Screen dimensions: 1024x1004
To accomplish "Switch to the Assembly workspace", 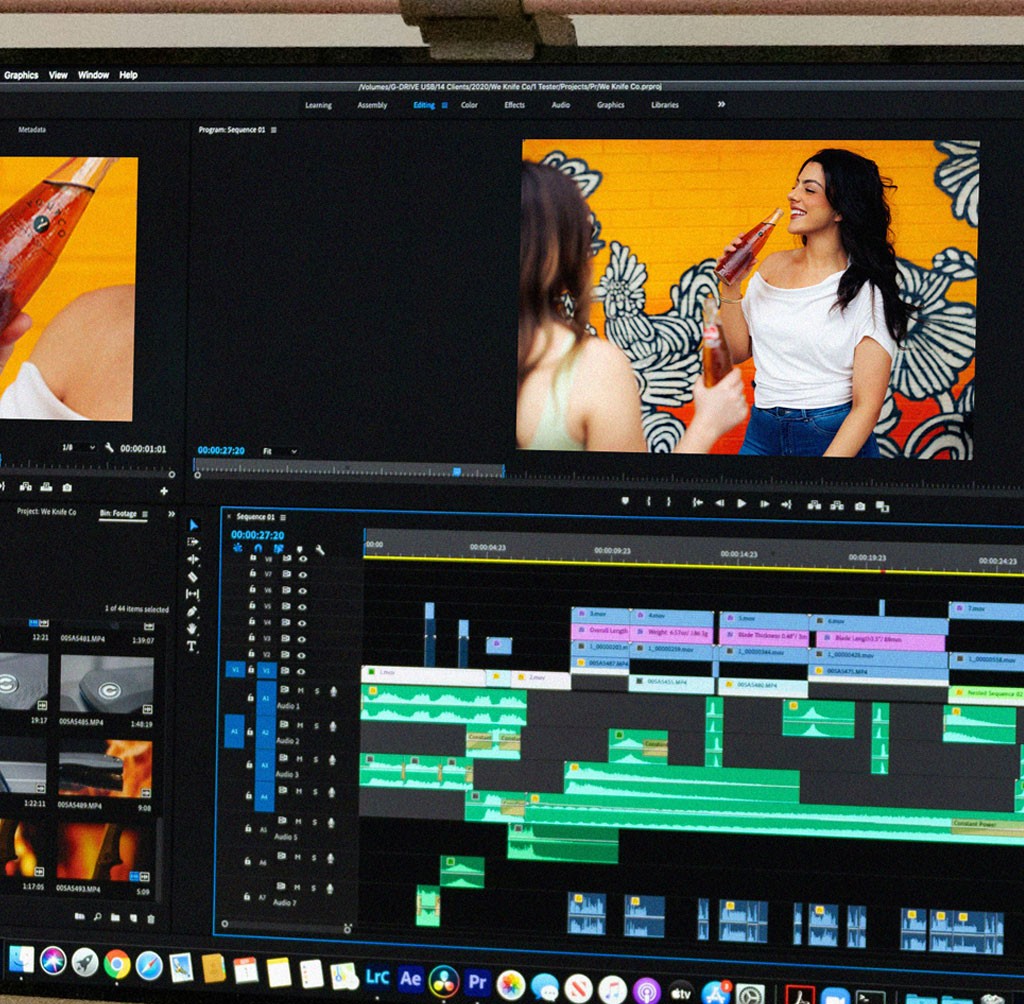I will [x=372, y=105].
